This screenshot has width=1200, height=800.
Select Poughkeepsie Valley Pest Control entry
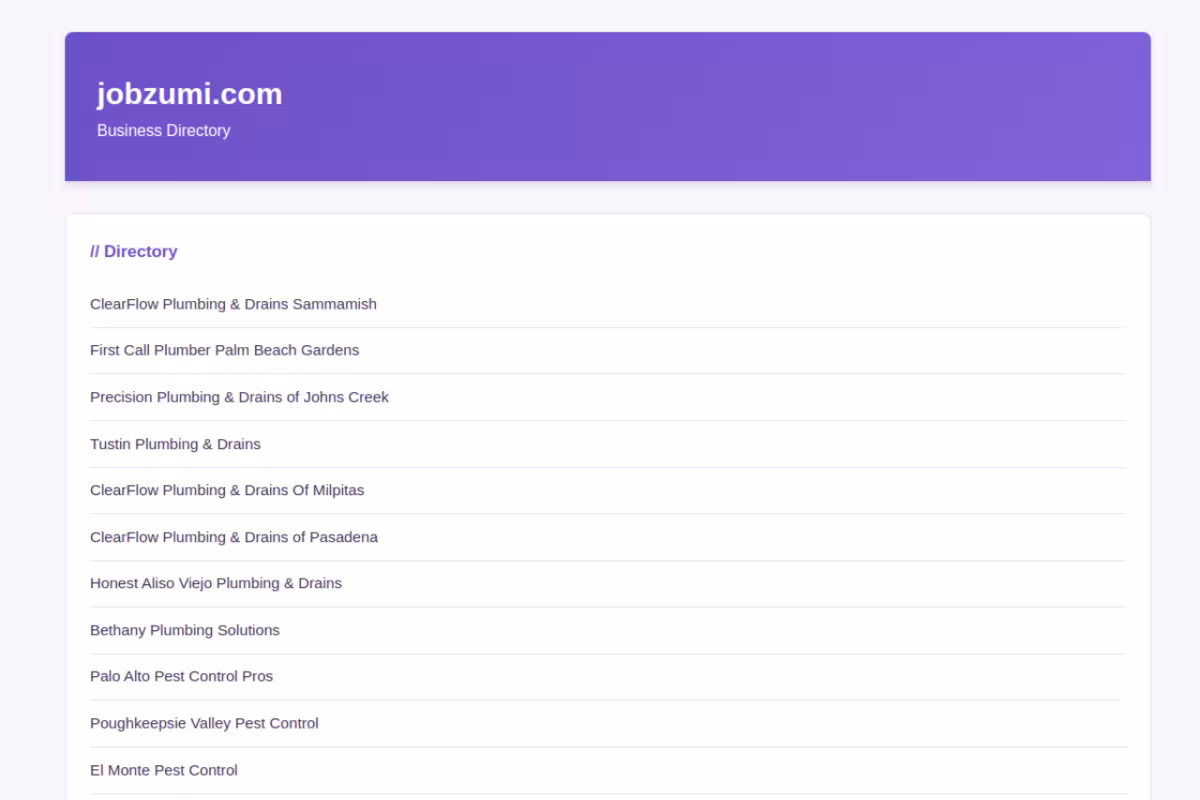204,723
